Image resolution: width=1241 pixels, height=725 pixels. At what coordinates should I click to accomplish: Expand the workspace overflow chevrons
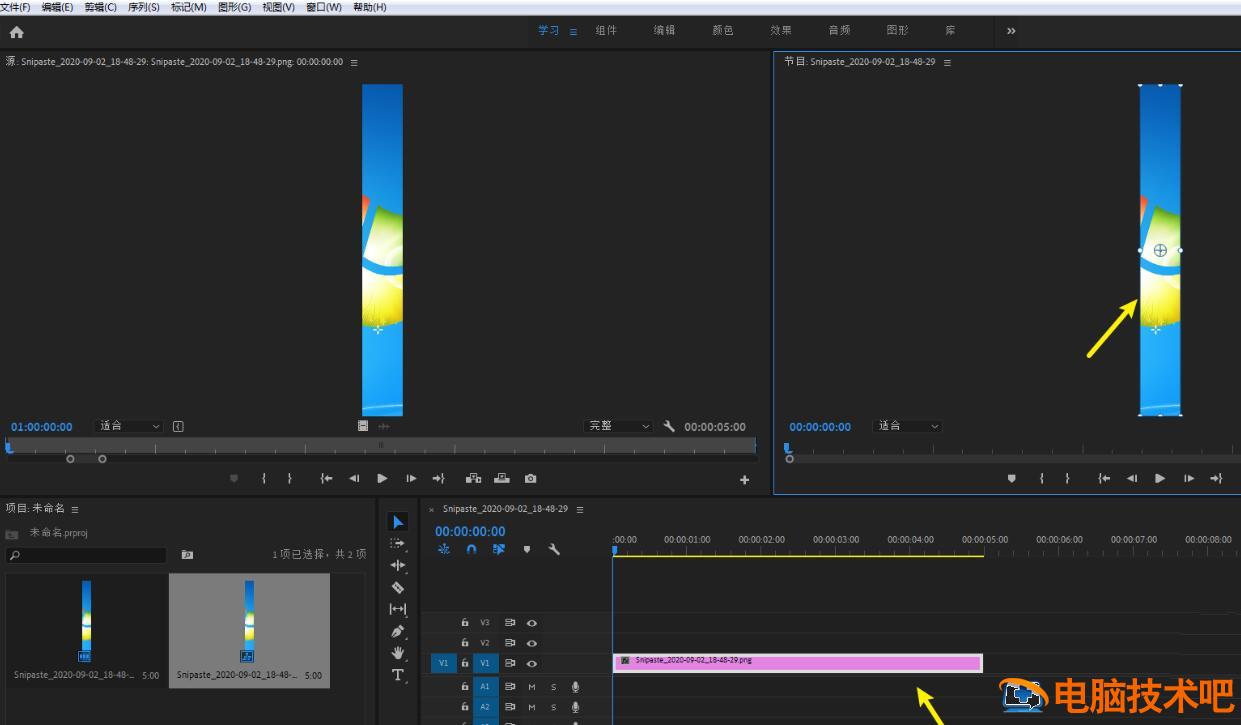coord(1011,31)
